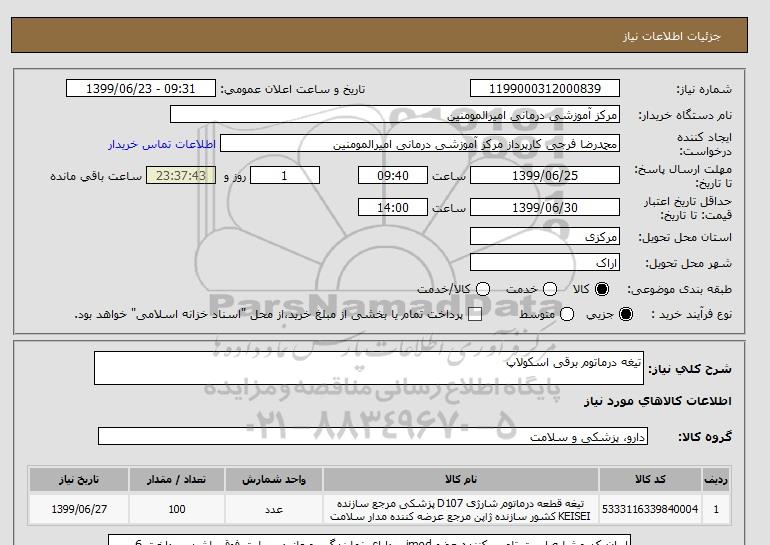Click the جزئیات اطلاعات نیاز header title
This screenshot has height=545, width=770.
coord(671,36)
